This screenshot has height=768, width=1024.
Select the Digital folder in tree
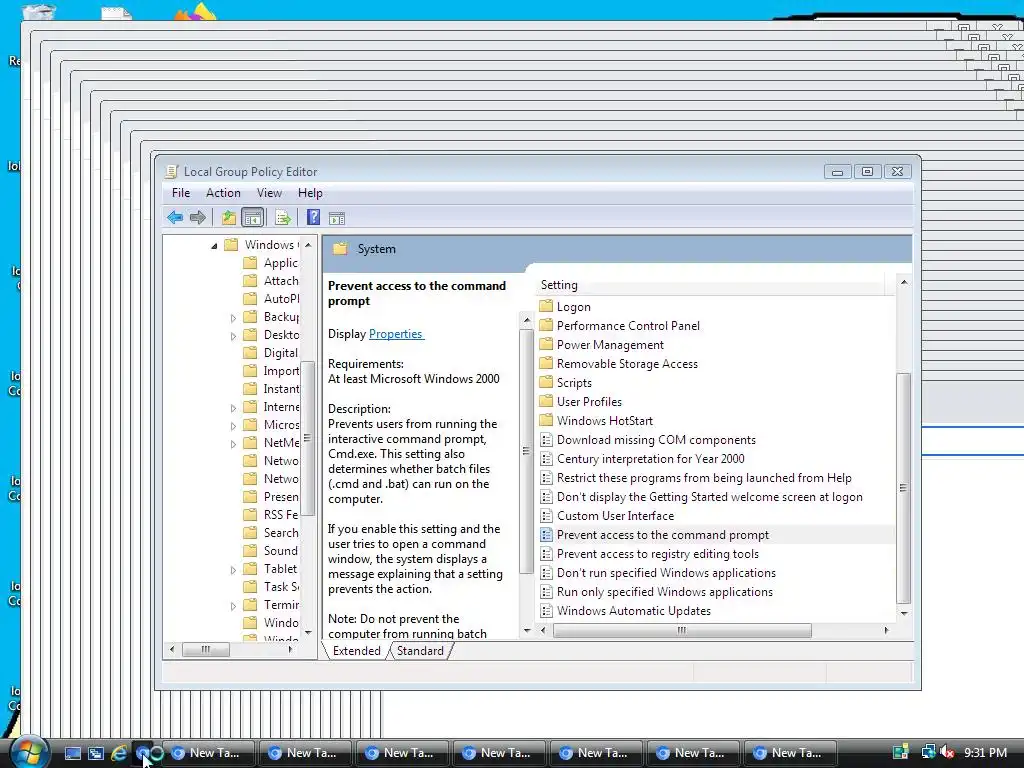click(x=271, y=353)
